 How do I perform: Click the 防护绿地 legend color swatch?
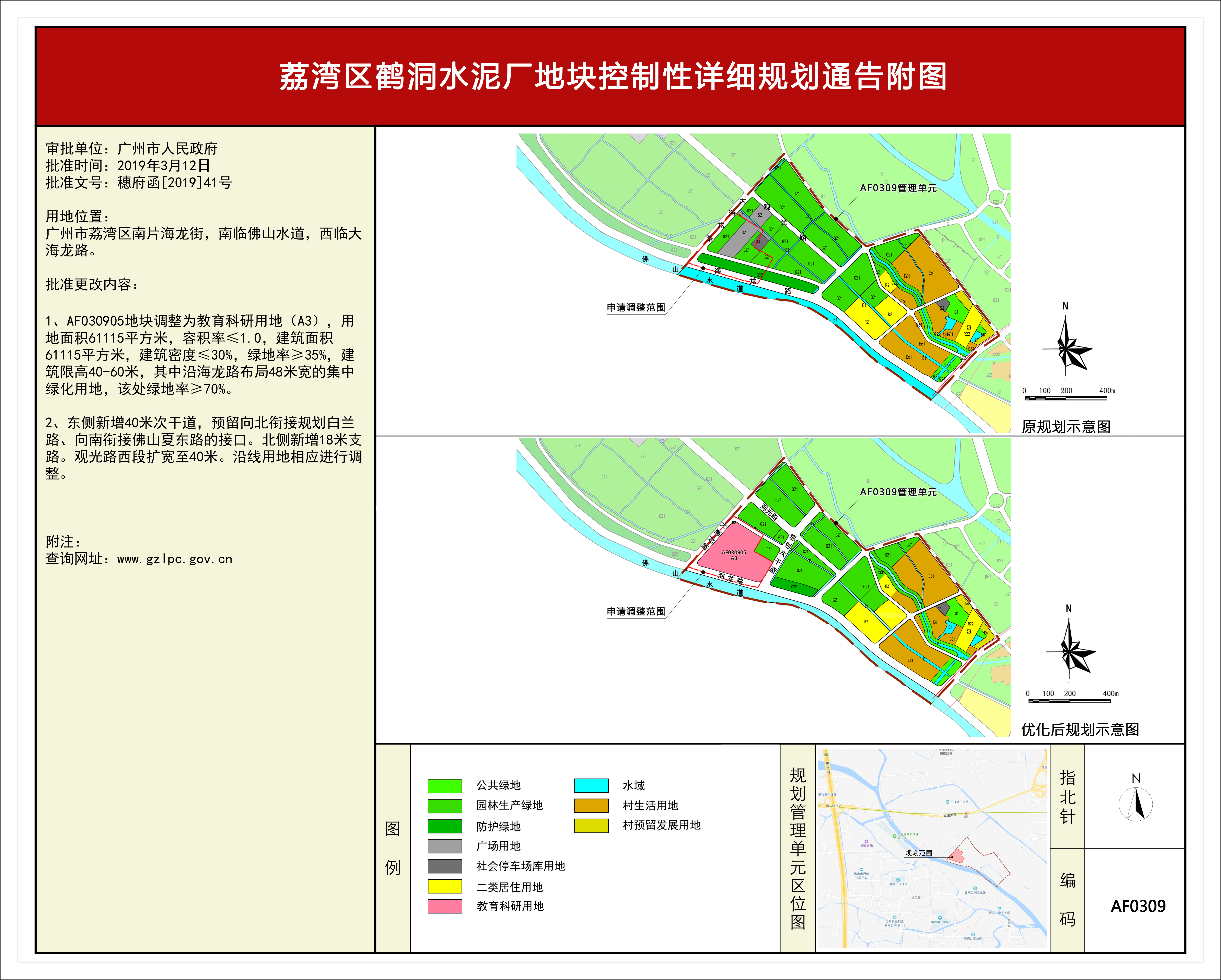pos(445,826)
